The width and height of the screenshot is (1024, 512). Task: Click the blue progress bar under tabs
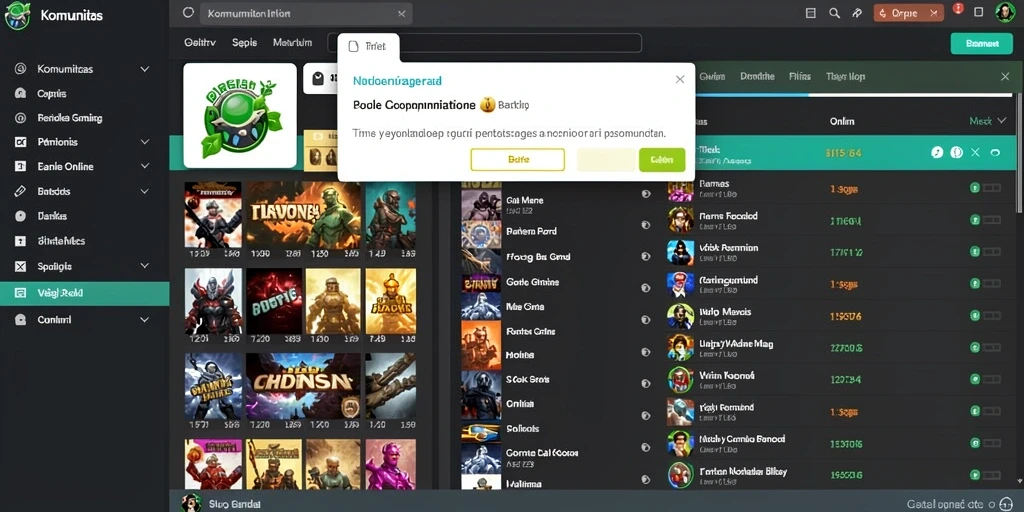[752, 95]
